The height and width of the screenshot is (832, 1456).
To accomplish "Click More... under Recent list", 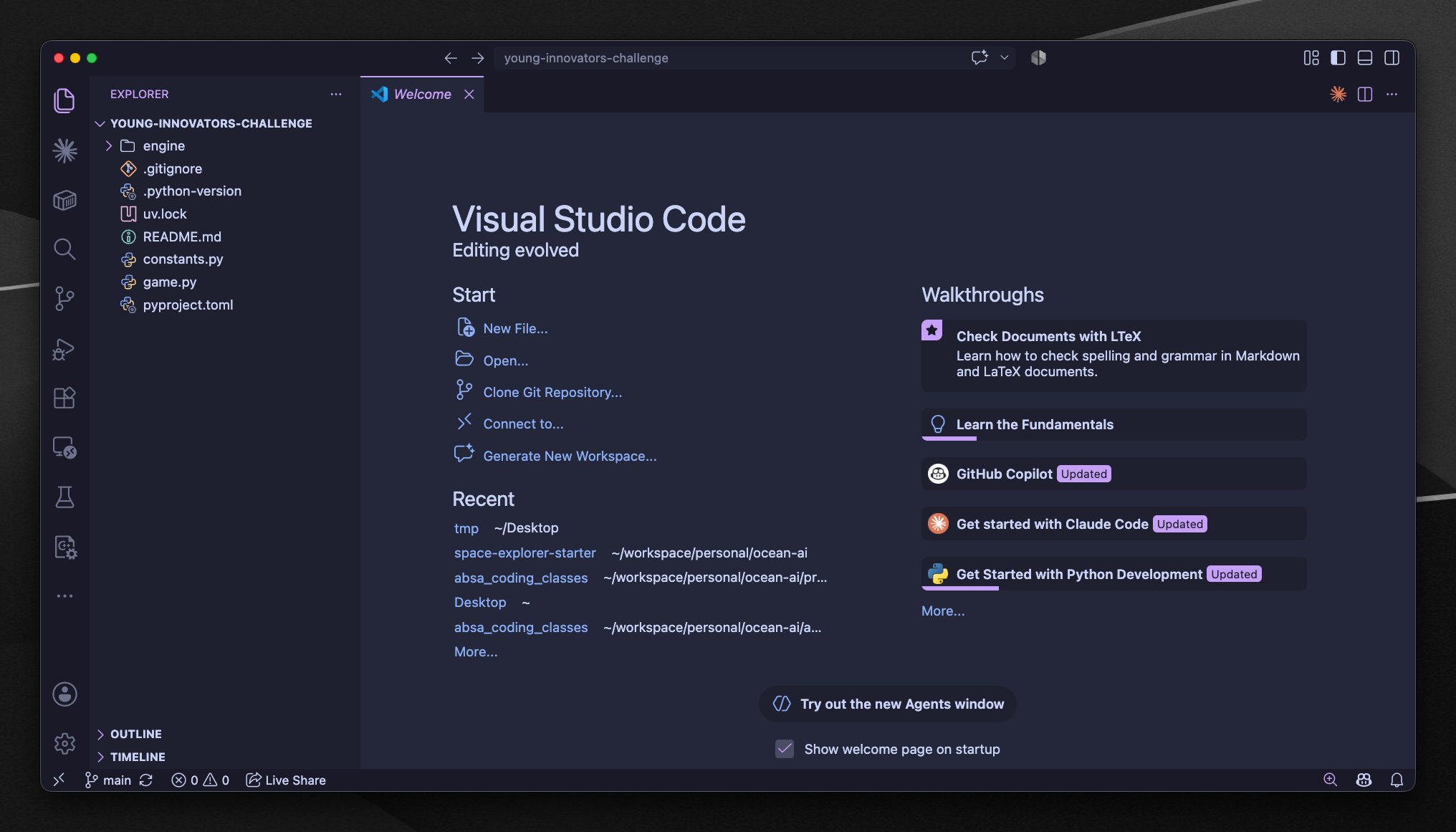I will click(x=476, y=651).
